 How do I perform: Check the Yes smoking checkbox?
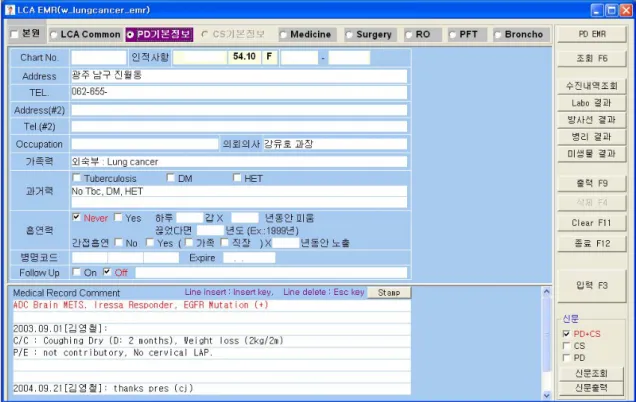coord(118,217)
